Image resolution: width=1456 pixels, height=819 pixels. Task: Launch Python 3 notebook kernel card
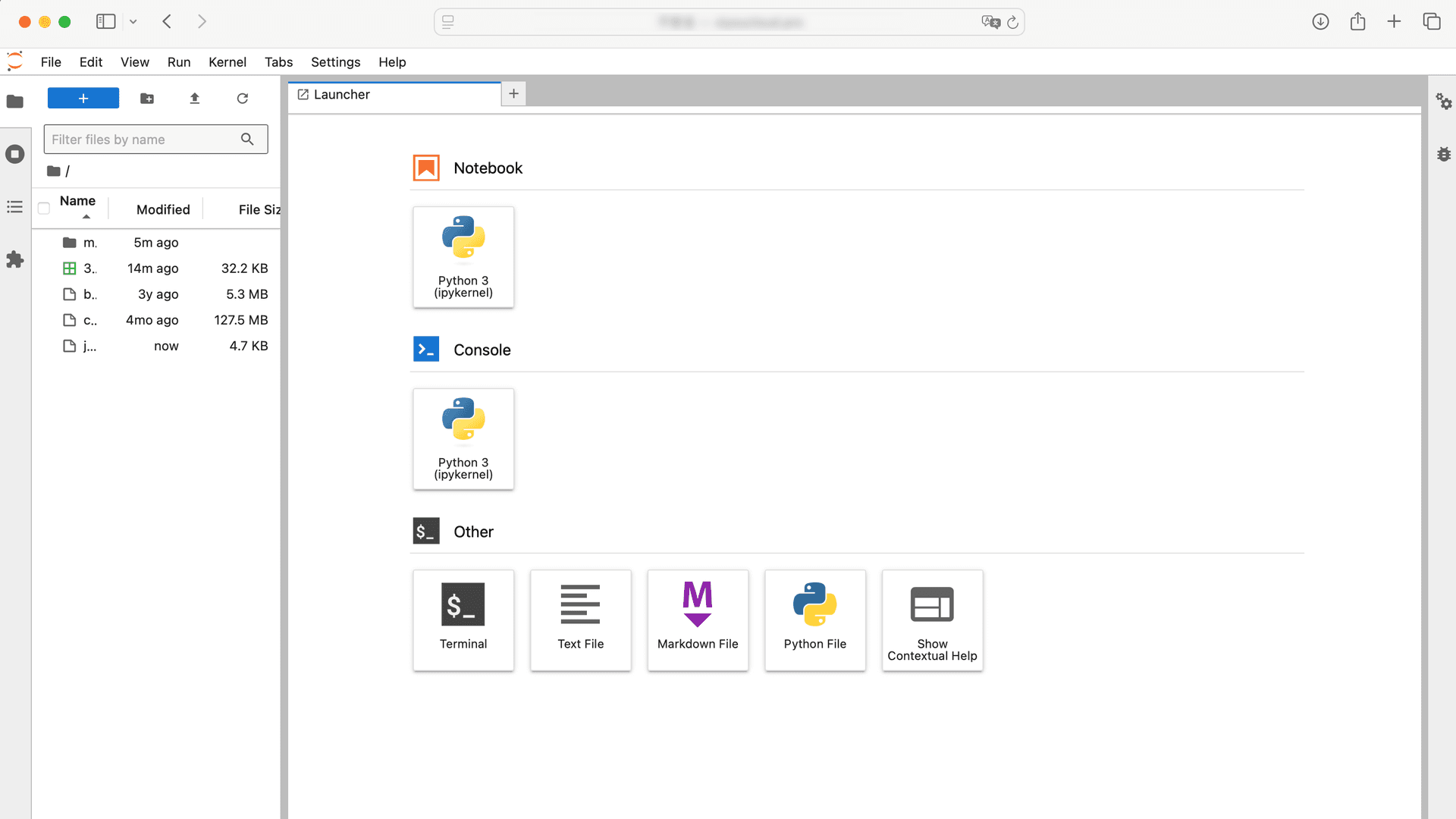[463, 257]
